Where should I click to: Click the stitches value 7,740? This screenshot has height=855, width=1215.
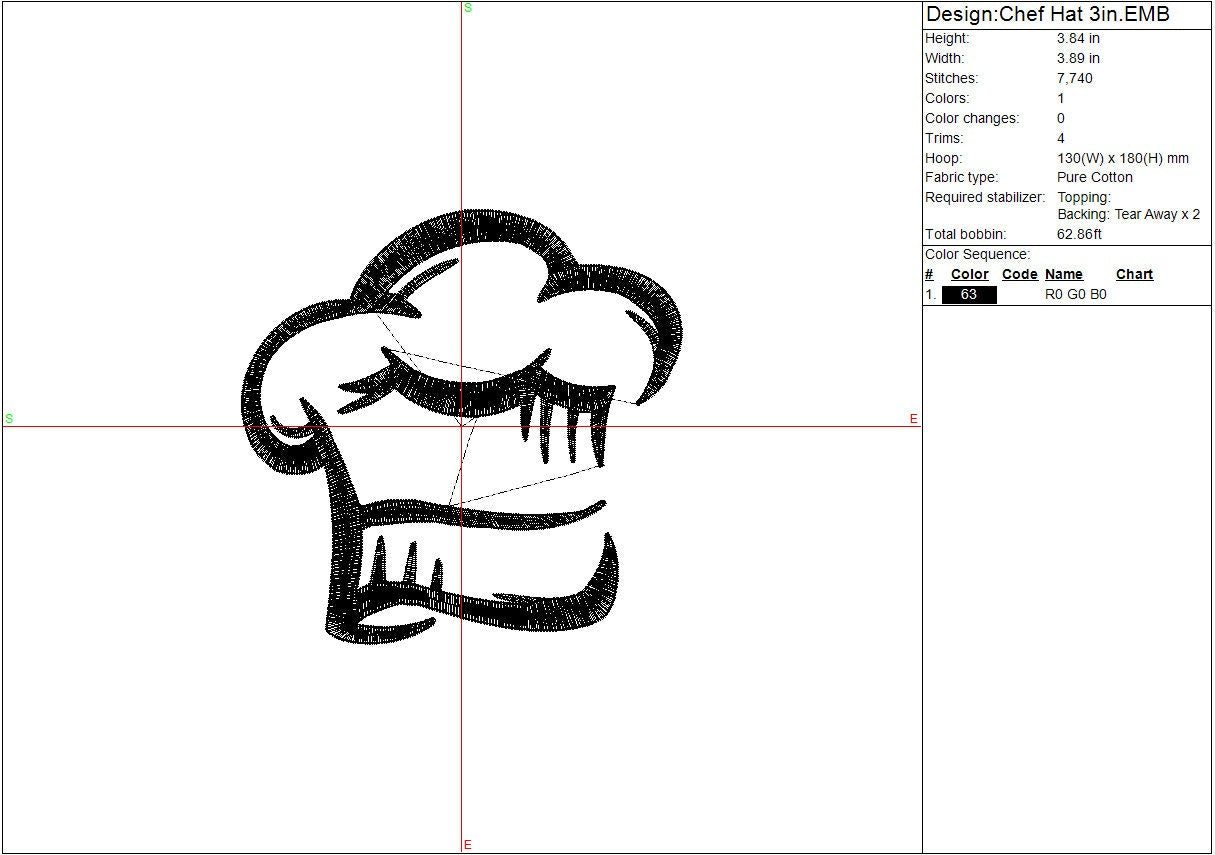point(1074,78)
